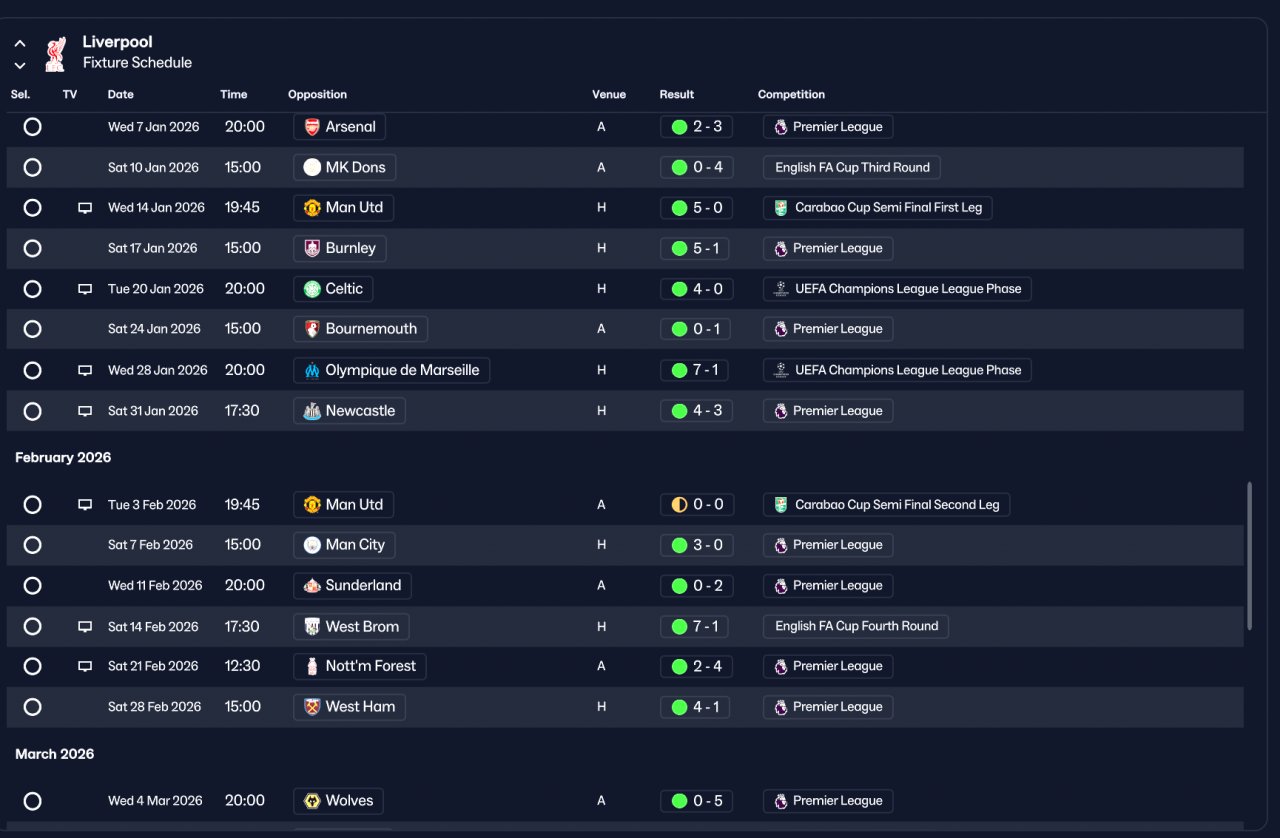The image size is (1280, 838).
Task: Click the March 2026 month heading
Action: click(55, 754)
